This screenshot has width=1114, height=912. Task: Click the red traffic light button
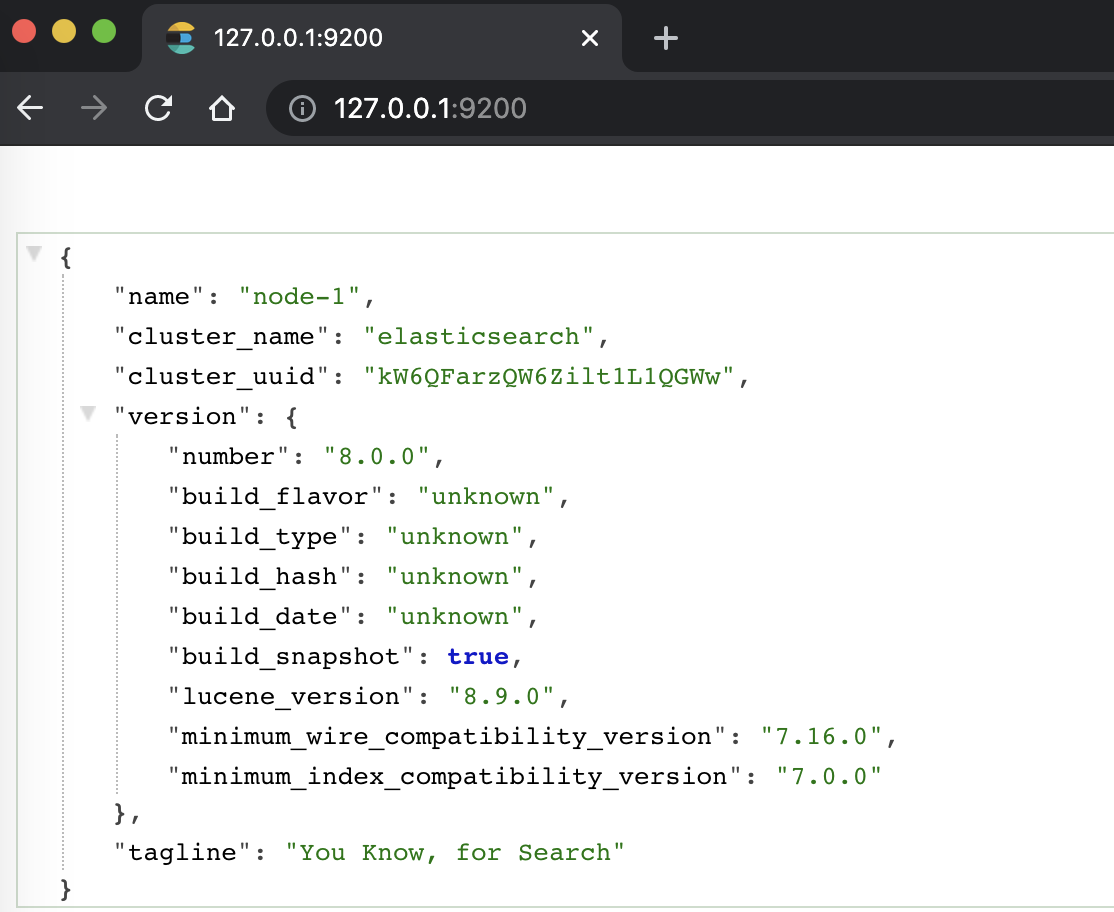[26, 31]
